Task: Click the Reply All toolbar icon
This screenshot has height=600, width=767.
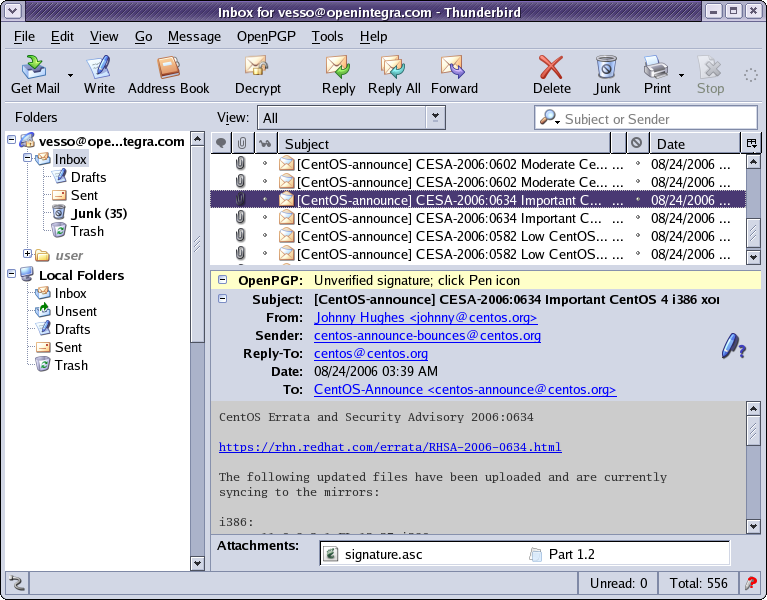Action: tap(394, 74)
